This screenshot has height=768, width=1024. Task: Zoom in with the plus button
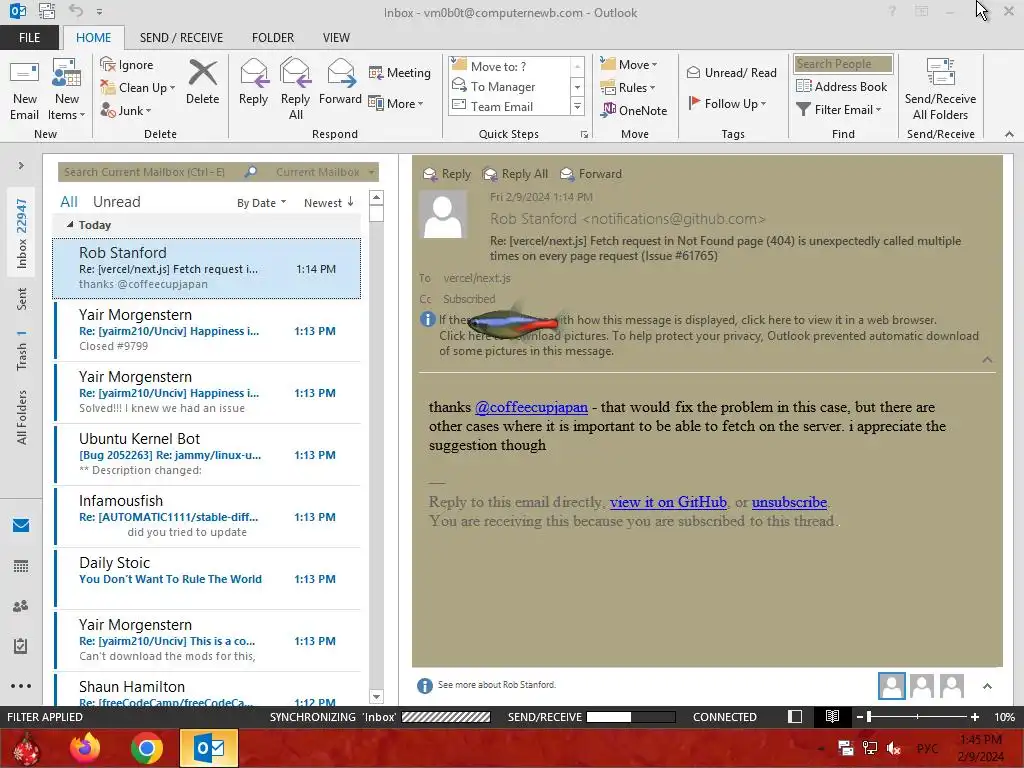(975, 717)
